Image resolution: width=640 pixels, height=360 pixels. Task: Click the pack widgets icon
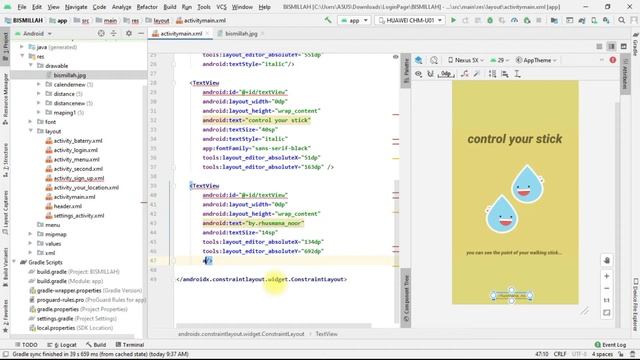[492, 74]
